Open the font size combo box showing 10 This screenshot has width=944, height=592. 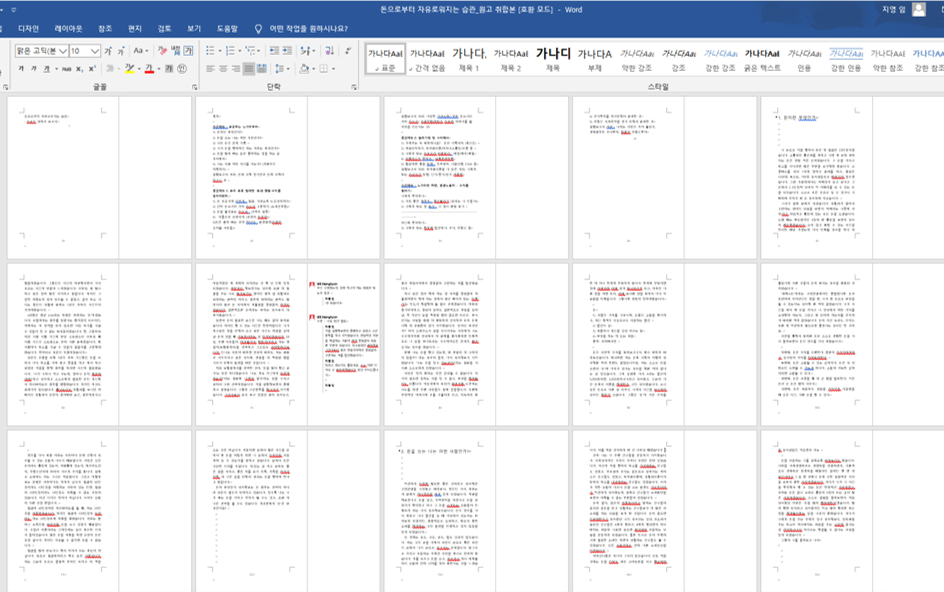(85, 51)
